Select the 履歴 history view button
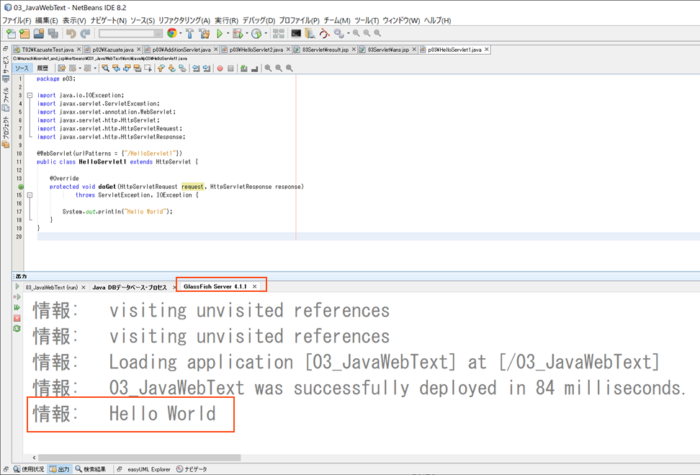This screenshot has height=475, width=700. click(x=43, y=68)
